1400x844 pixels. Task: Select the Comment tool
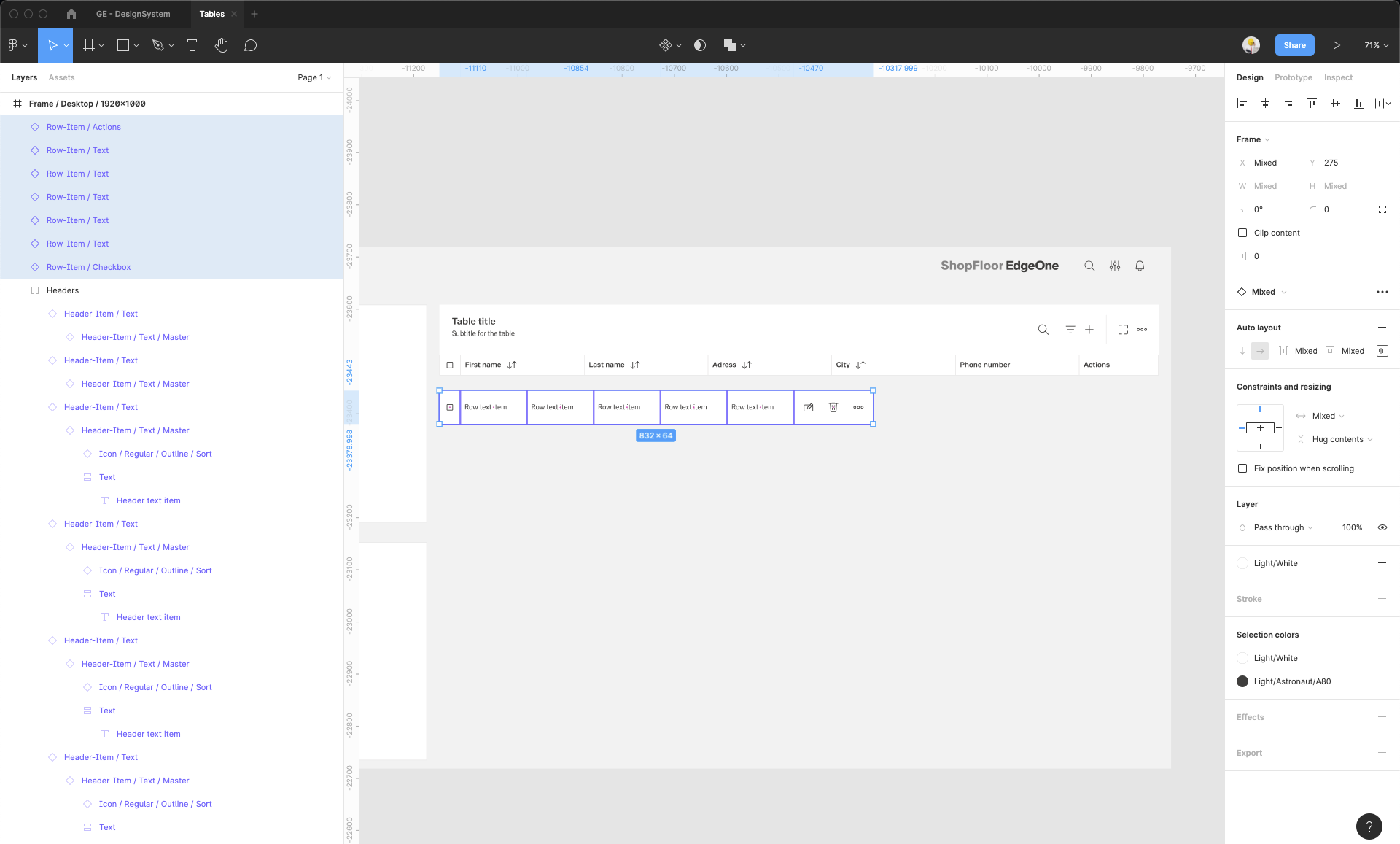(250, 45)
